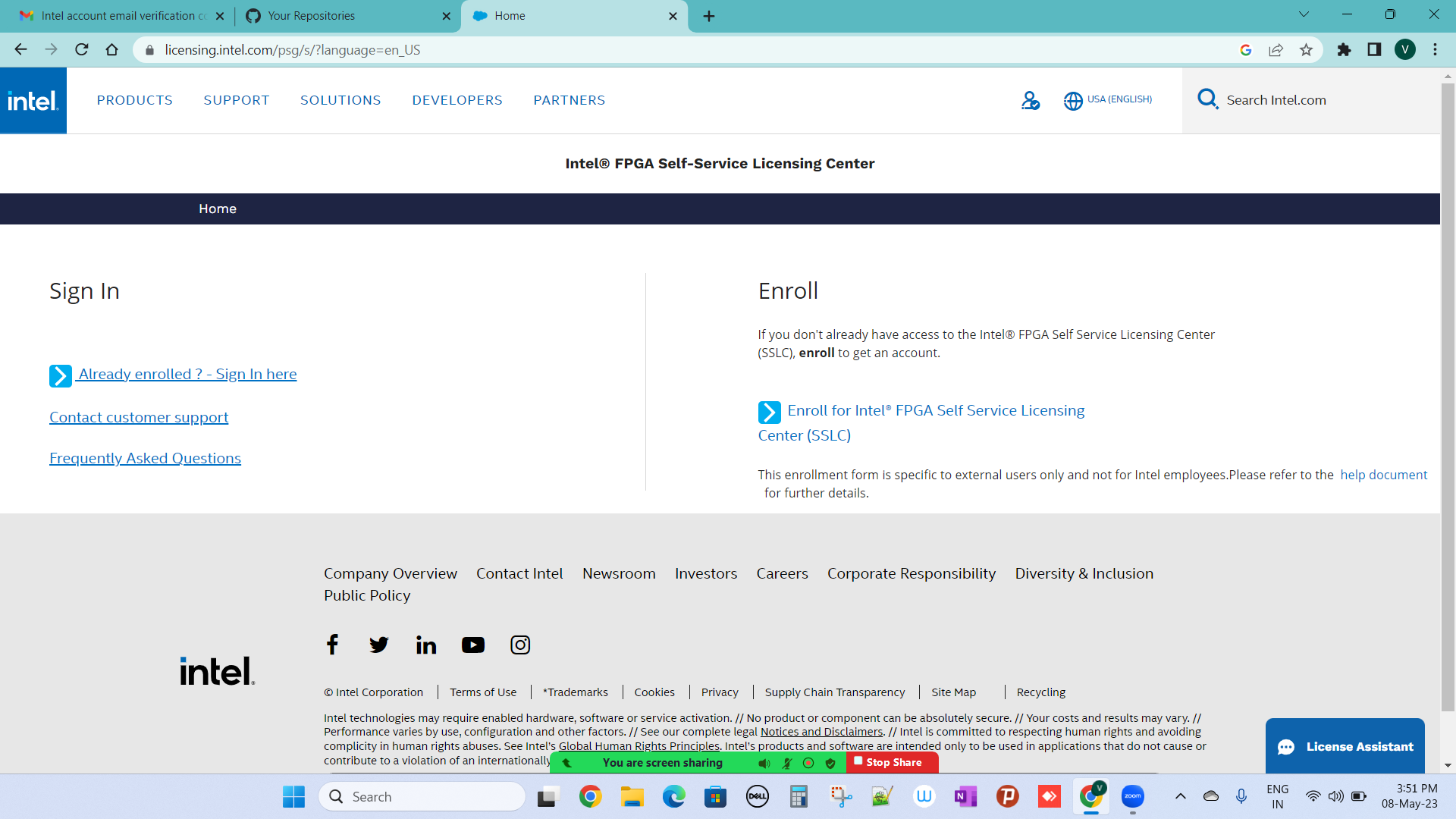Open the Products menu
Viewport: 1456px width, 819px height.
tap(134, 100)
